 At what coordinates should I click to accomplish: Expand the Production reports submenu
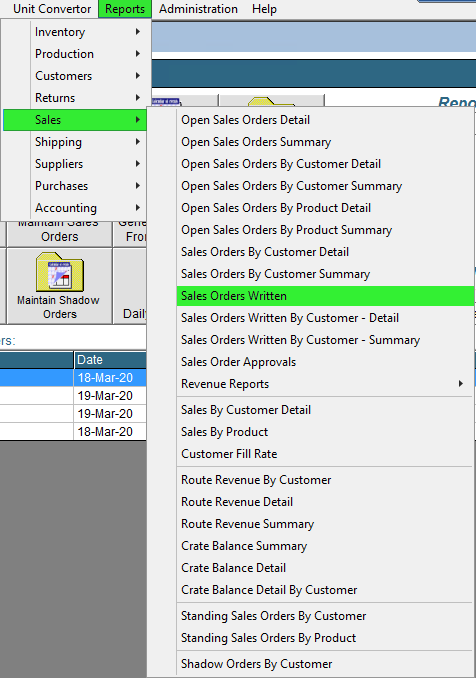click(75, 54)
